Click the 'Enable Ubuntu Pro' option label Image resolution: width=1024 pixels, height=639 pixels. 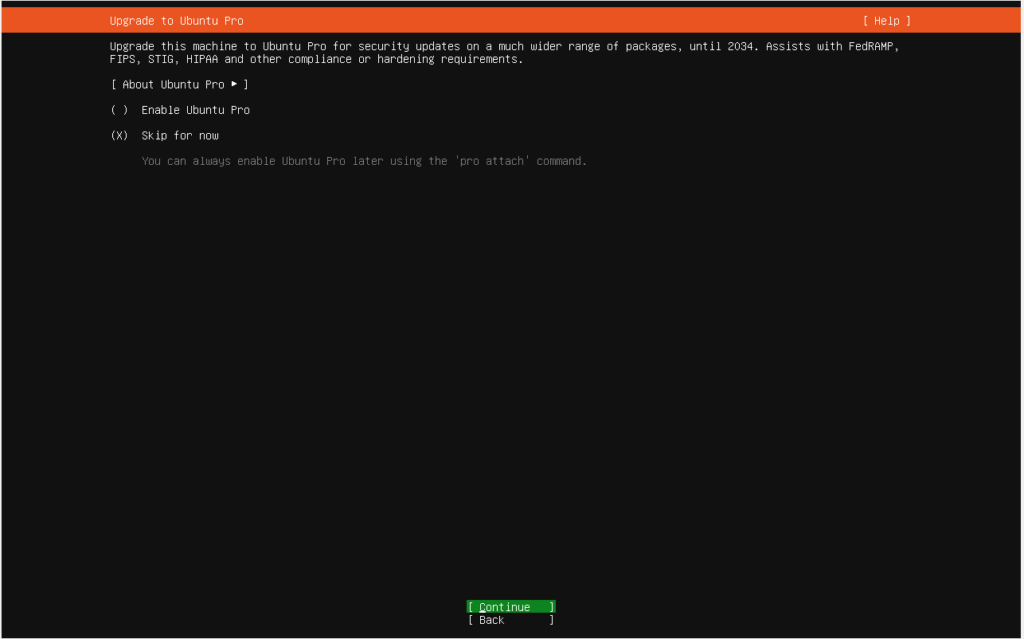coord(195,110)
